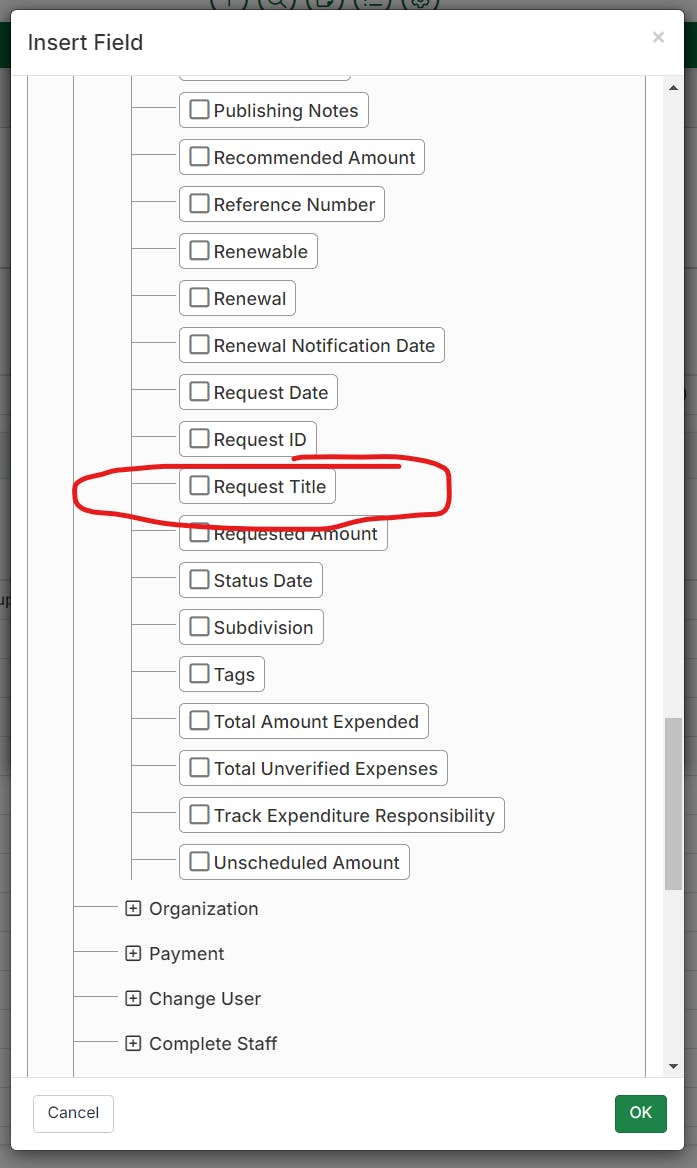
Task: Tick the Request Title checkbox
Action: coord(200,486)
